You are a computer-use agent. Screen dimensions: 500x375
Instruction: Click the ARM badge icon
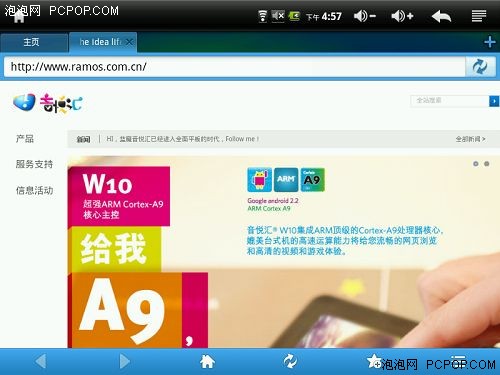click(286, 180)
